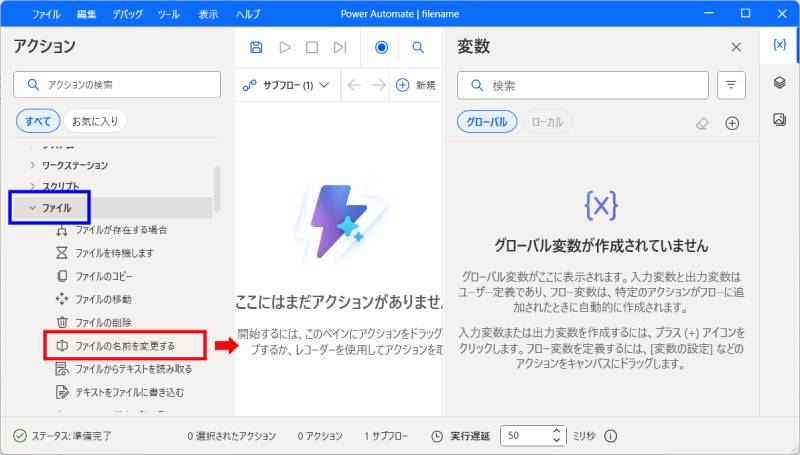Open the ファイル menu

coord(46,14)
